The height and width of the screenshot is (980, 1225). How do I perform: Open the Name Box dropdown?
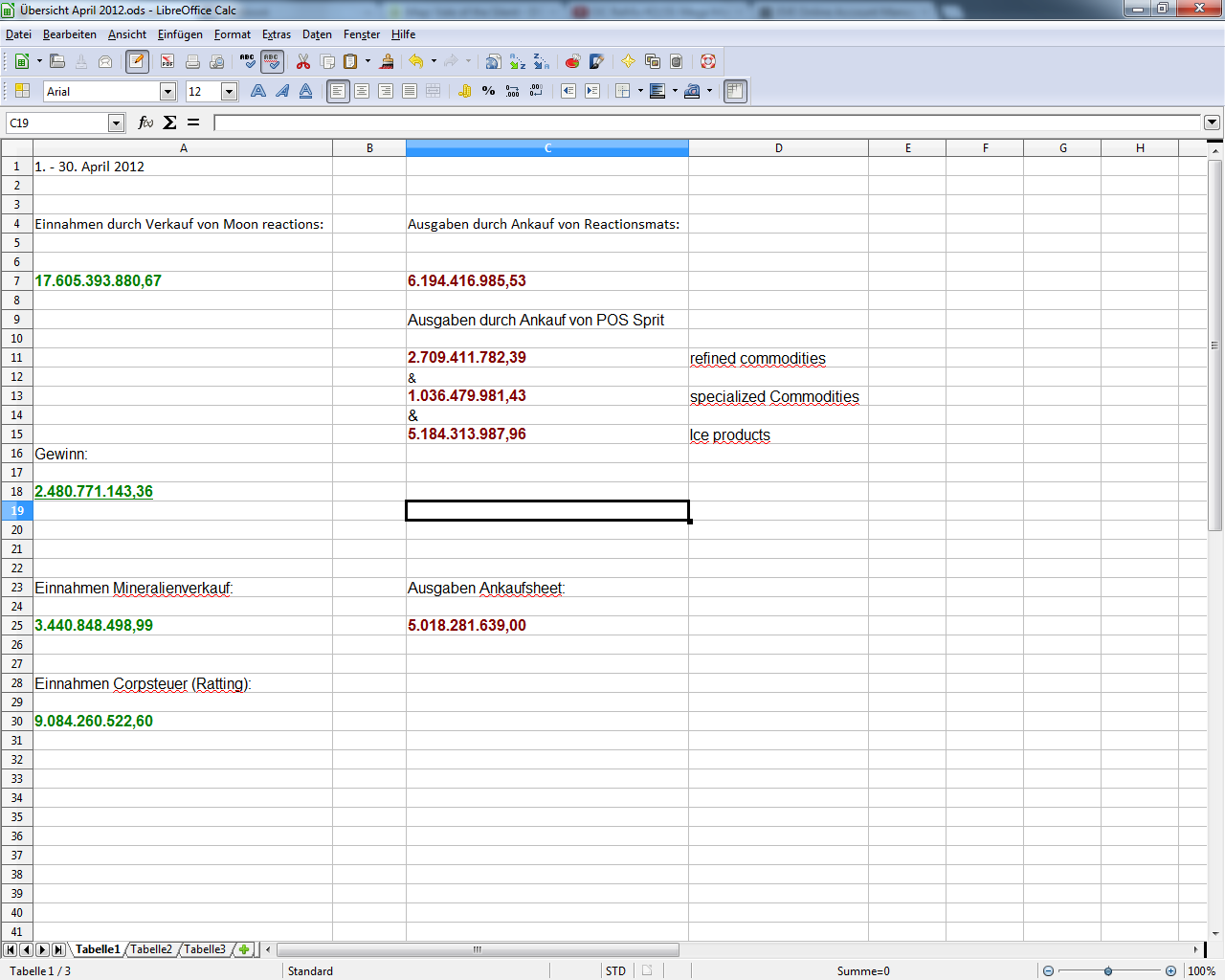117,122
